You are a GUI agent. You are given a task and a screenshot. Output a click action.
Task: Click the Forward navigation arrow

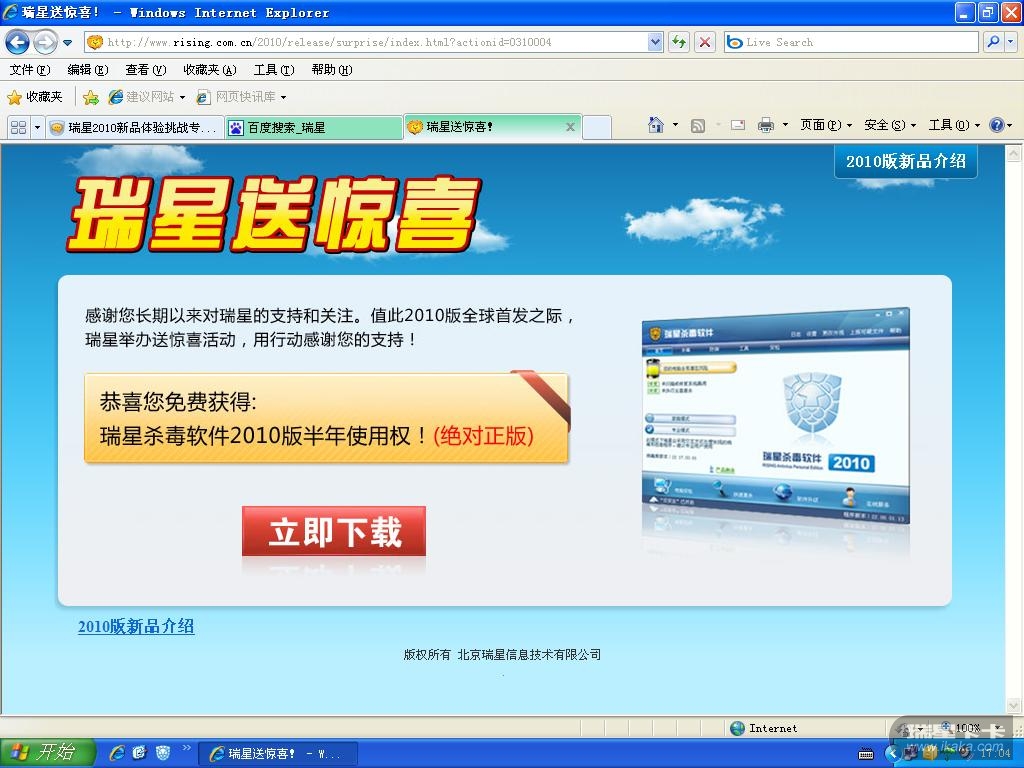pyautogui.click(x=45, y=42)
